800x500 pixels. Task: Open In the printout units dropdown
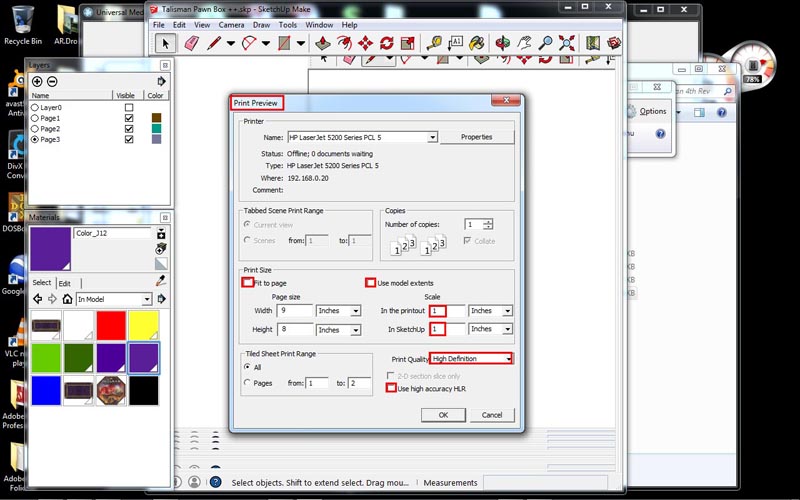coord(507,311)
